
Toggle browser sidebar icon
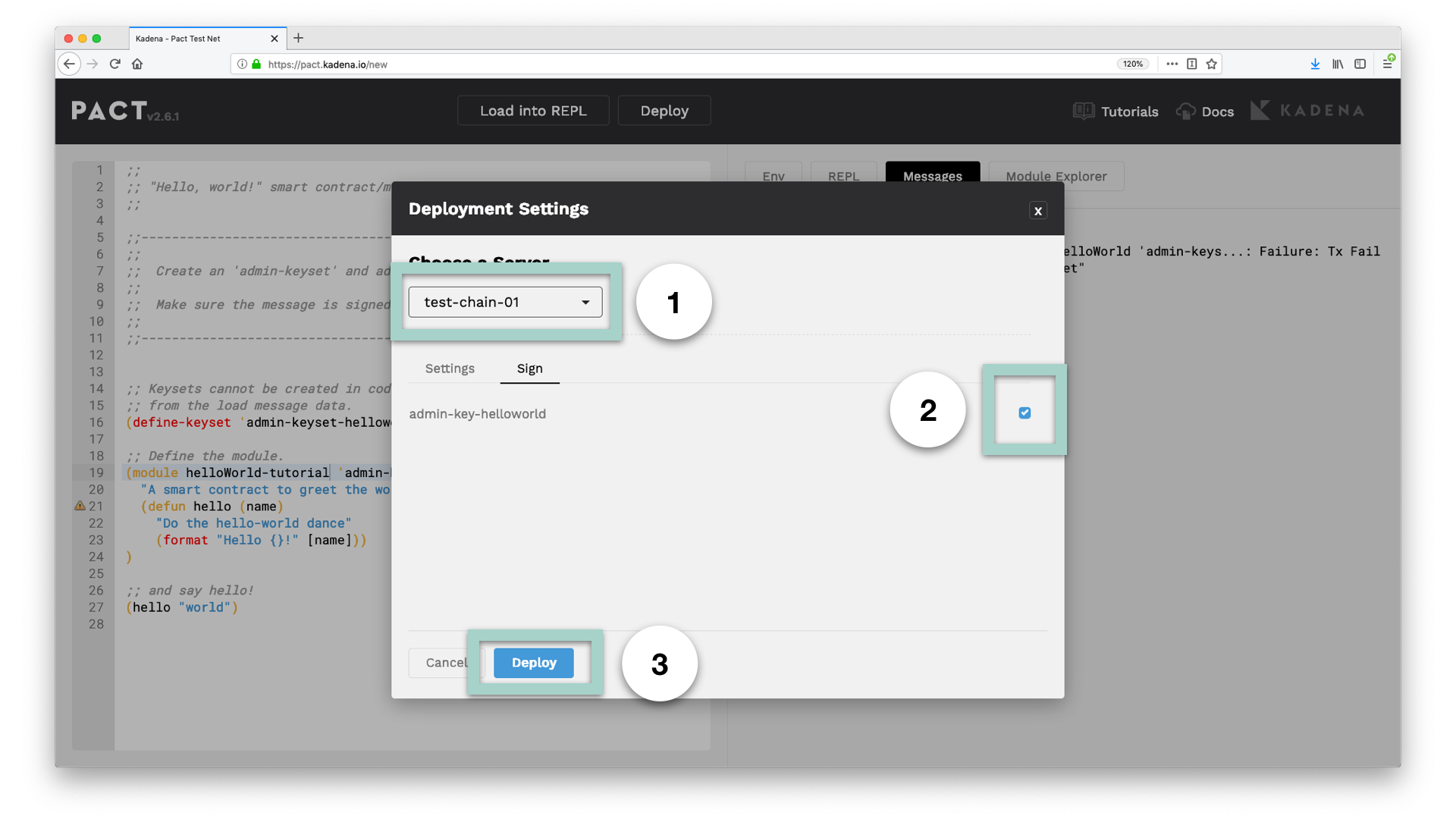tap(1360, 64)
